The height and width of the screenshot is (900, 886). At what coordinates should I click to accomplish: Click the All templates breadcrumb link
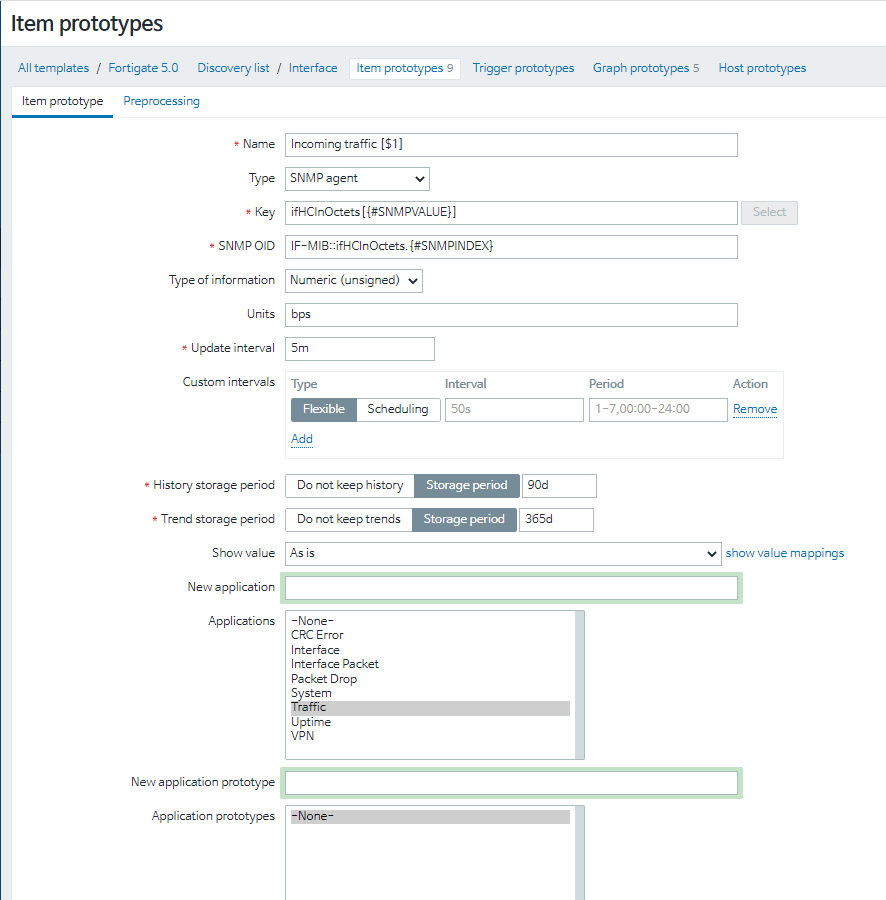click(x=53, y=68)
